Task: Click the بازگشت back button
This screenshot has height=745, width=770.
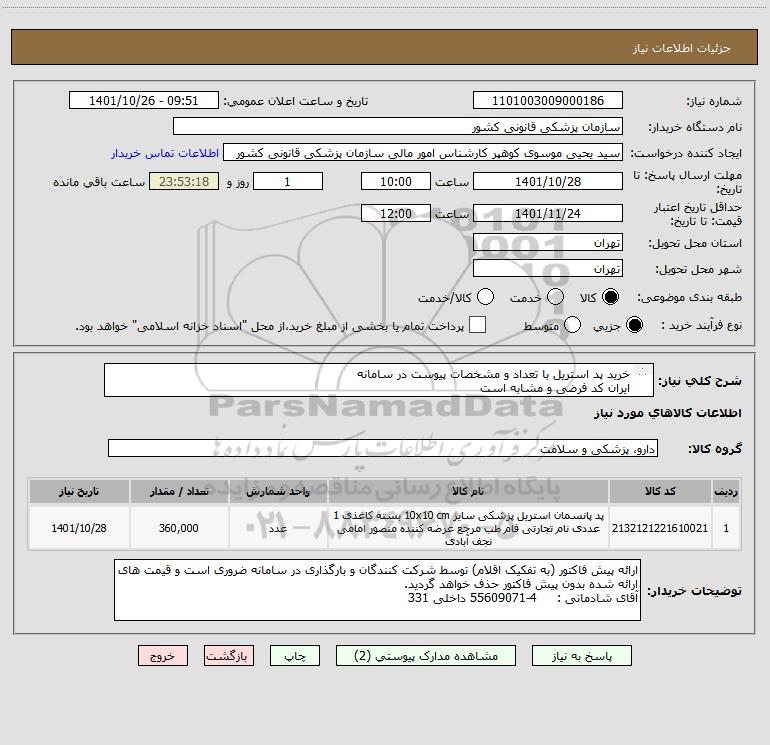Action: [x=229, y=656]
